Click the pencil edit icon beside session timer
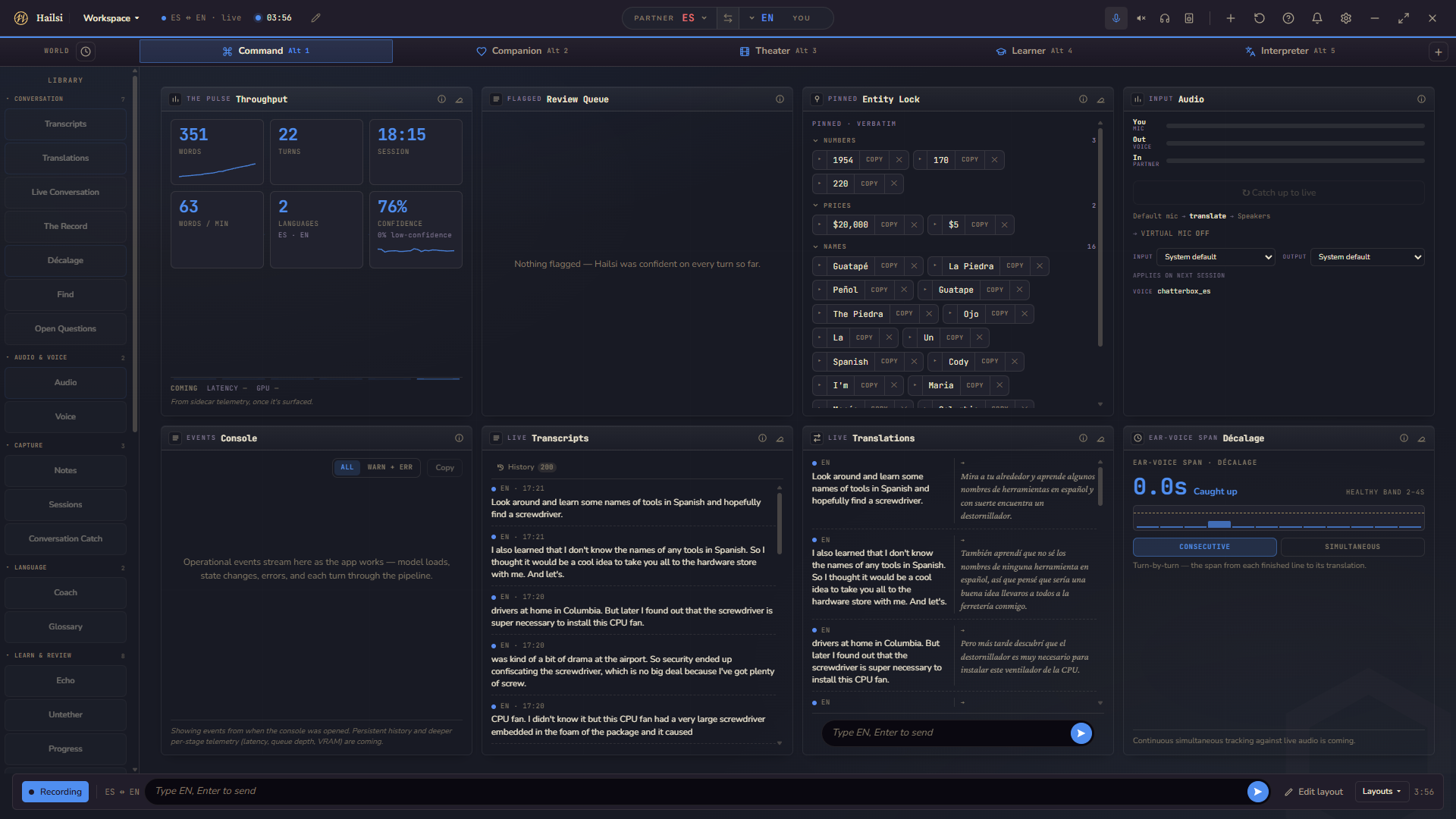The height and width of the screenshot is (819, 1456). pos(315,18)
